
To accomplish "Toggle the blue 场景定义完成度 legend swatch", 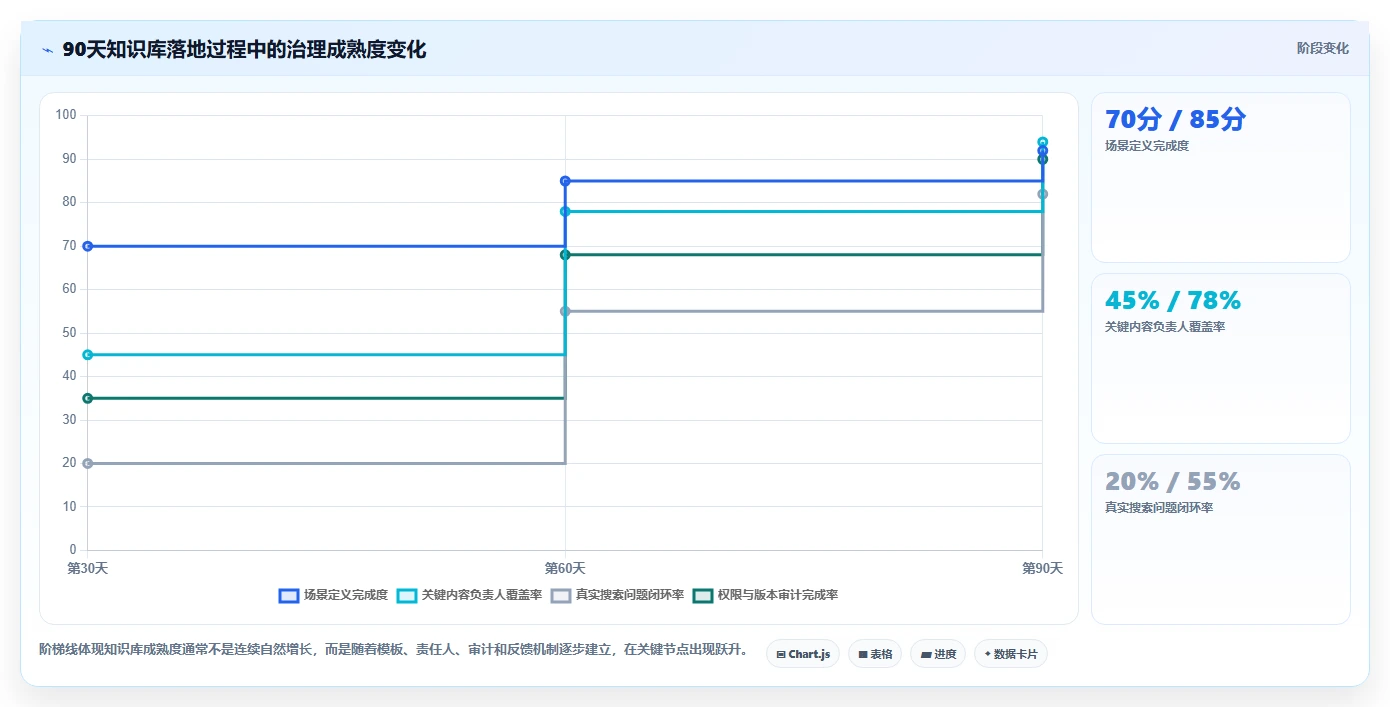I will (289, 595).
